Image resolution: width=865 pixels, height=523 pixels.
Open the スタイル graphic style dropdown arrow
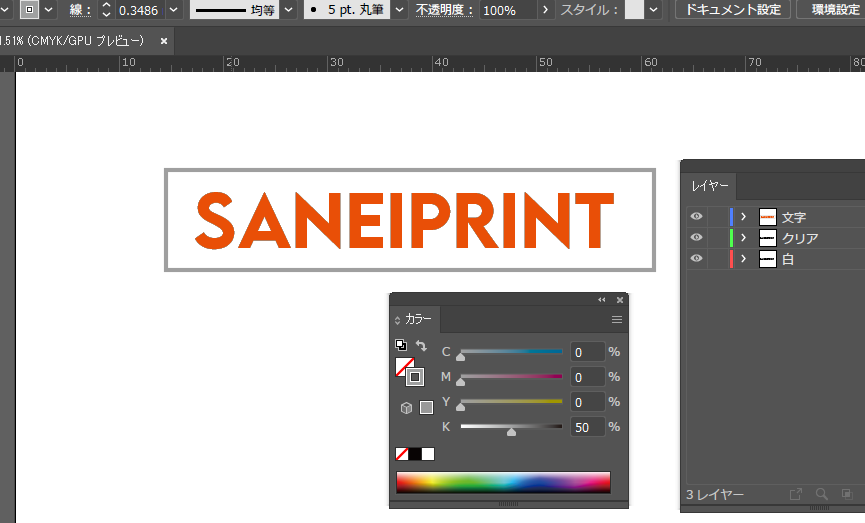pyautogui.click(x=654, y=9)
